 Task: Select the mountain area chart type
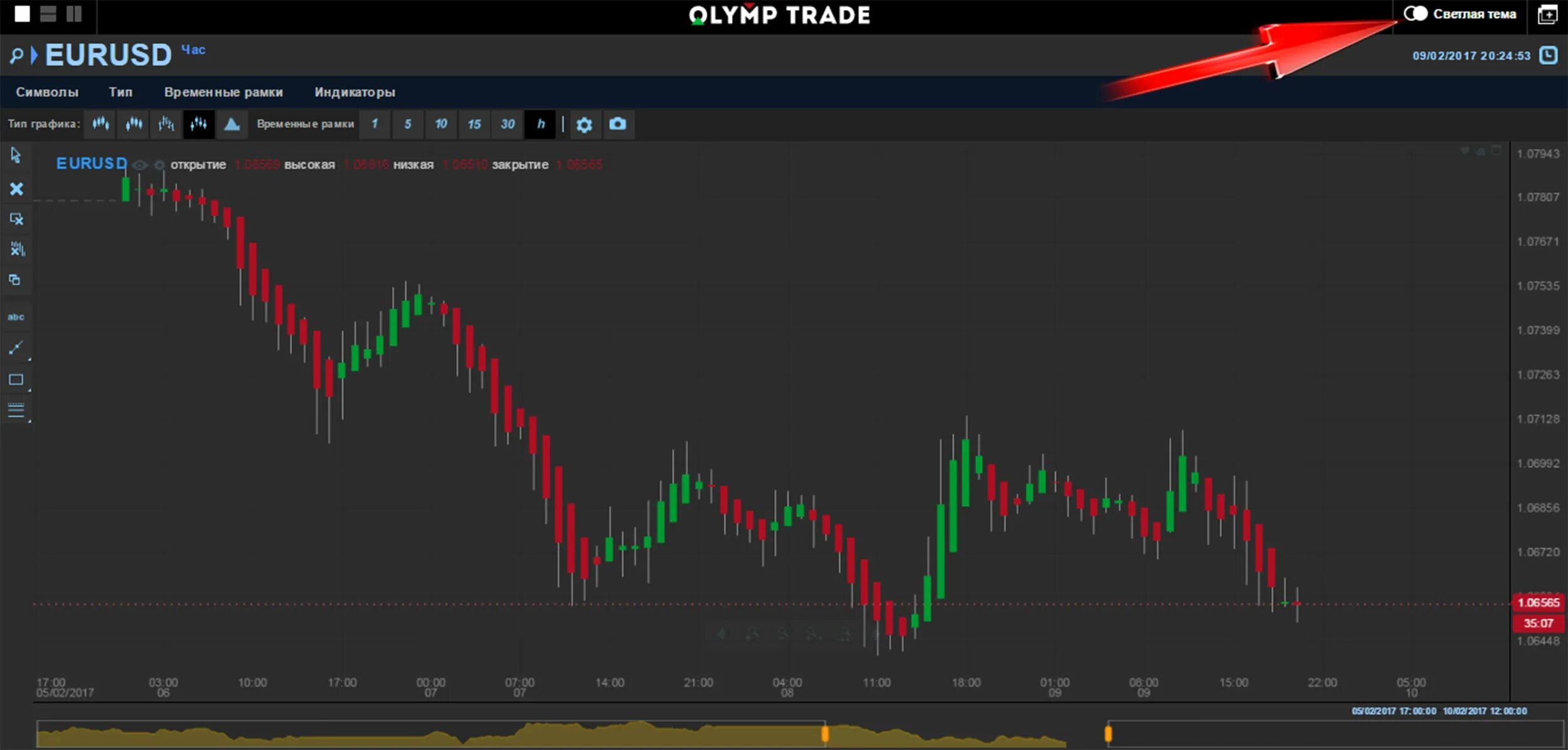(231, 124)
